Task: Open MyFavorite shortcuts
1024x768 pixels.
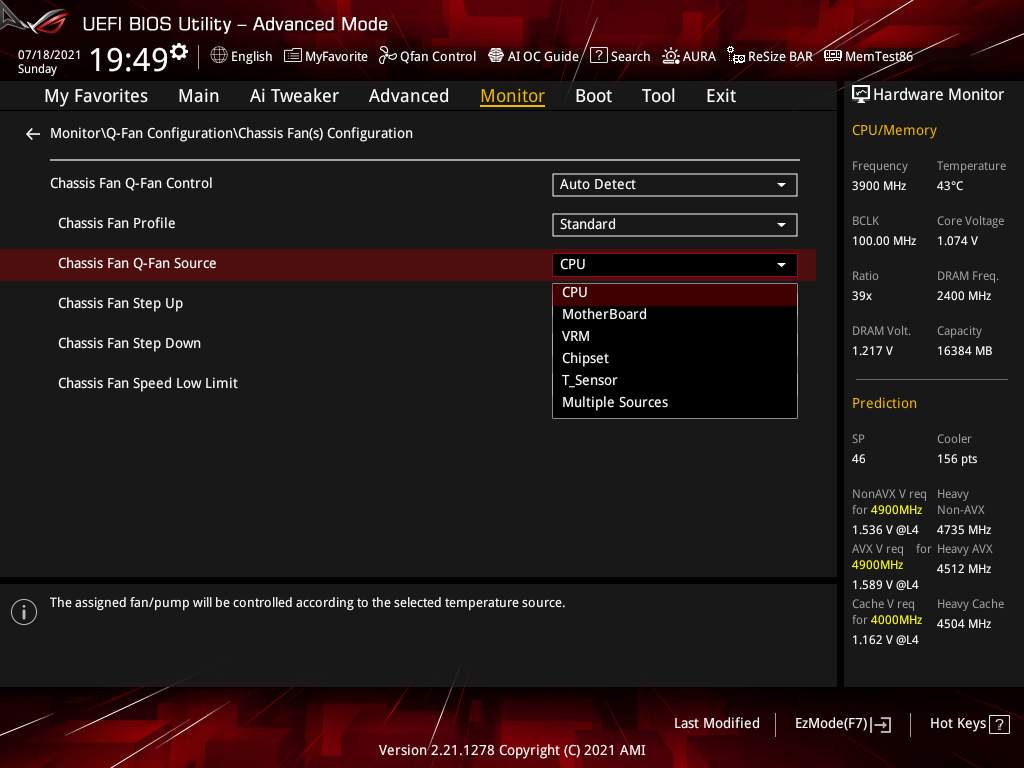Action: pyautogui.click(x=325, y=56)
